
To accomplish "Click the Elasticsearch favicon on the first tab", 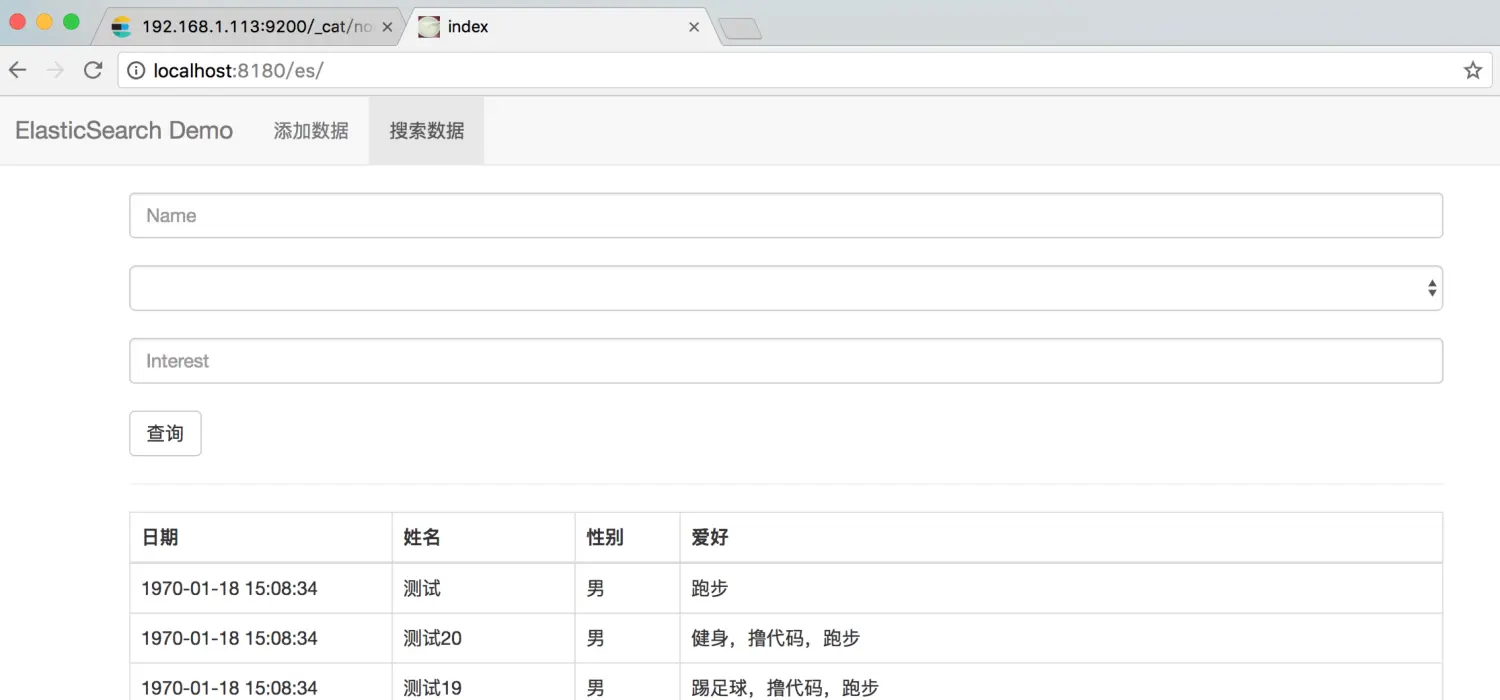I will (121, 27).
